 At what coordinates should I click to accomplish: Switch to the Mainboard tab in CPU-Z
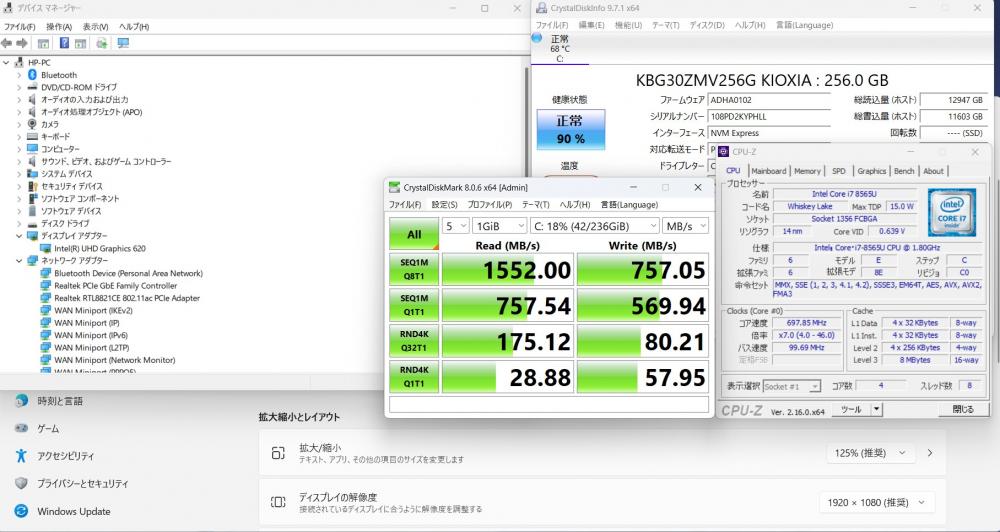(768, 171)
